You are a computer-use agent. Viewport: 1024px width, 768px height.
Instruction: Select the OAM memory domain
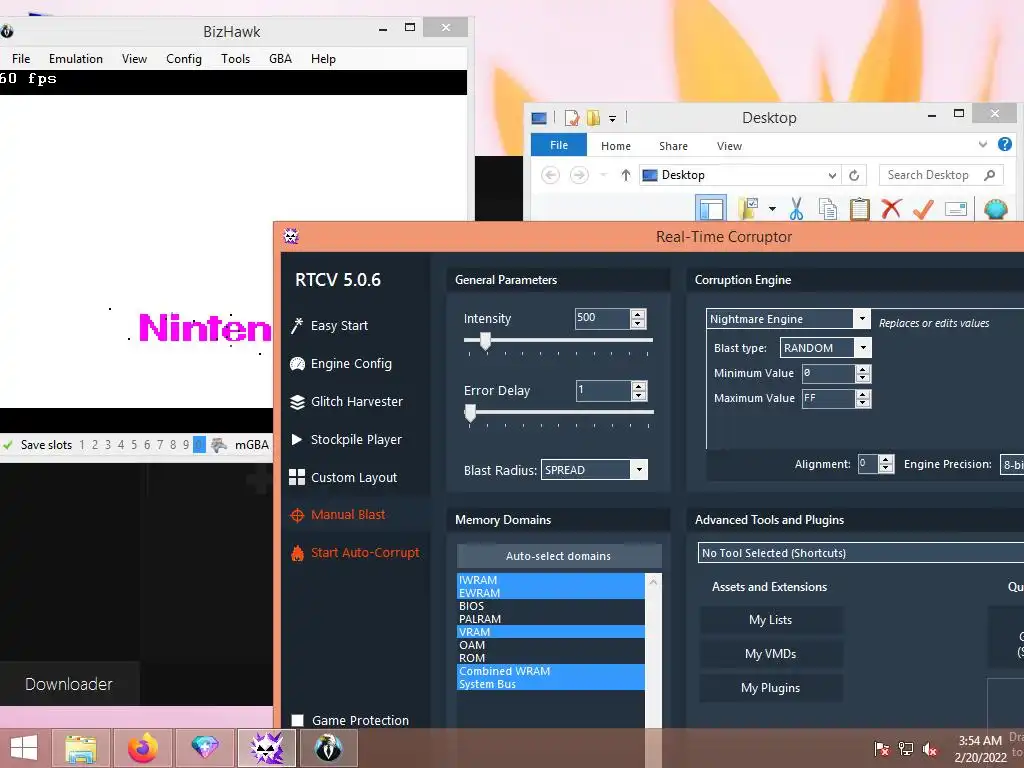(x=551, y=645)
